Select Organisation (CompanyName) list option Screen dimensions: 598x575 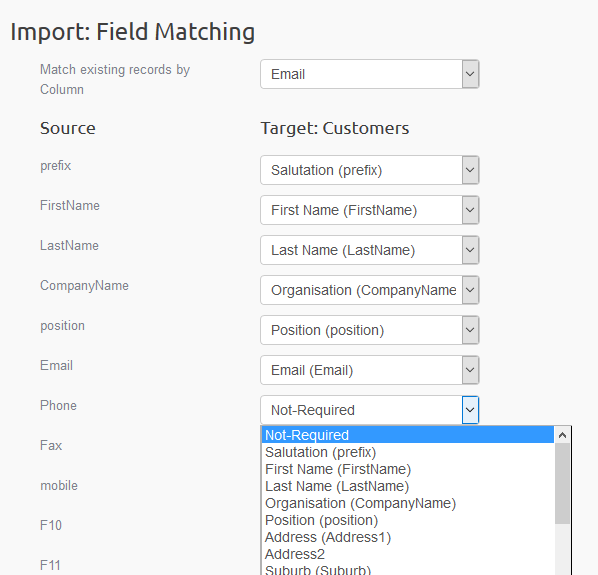[408, 503]
